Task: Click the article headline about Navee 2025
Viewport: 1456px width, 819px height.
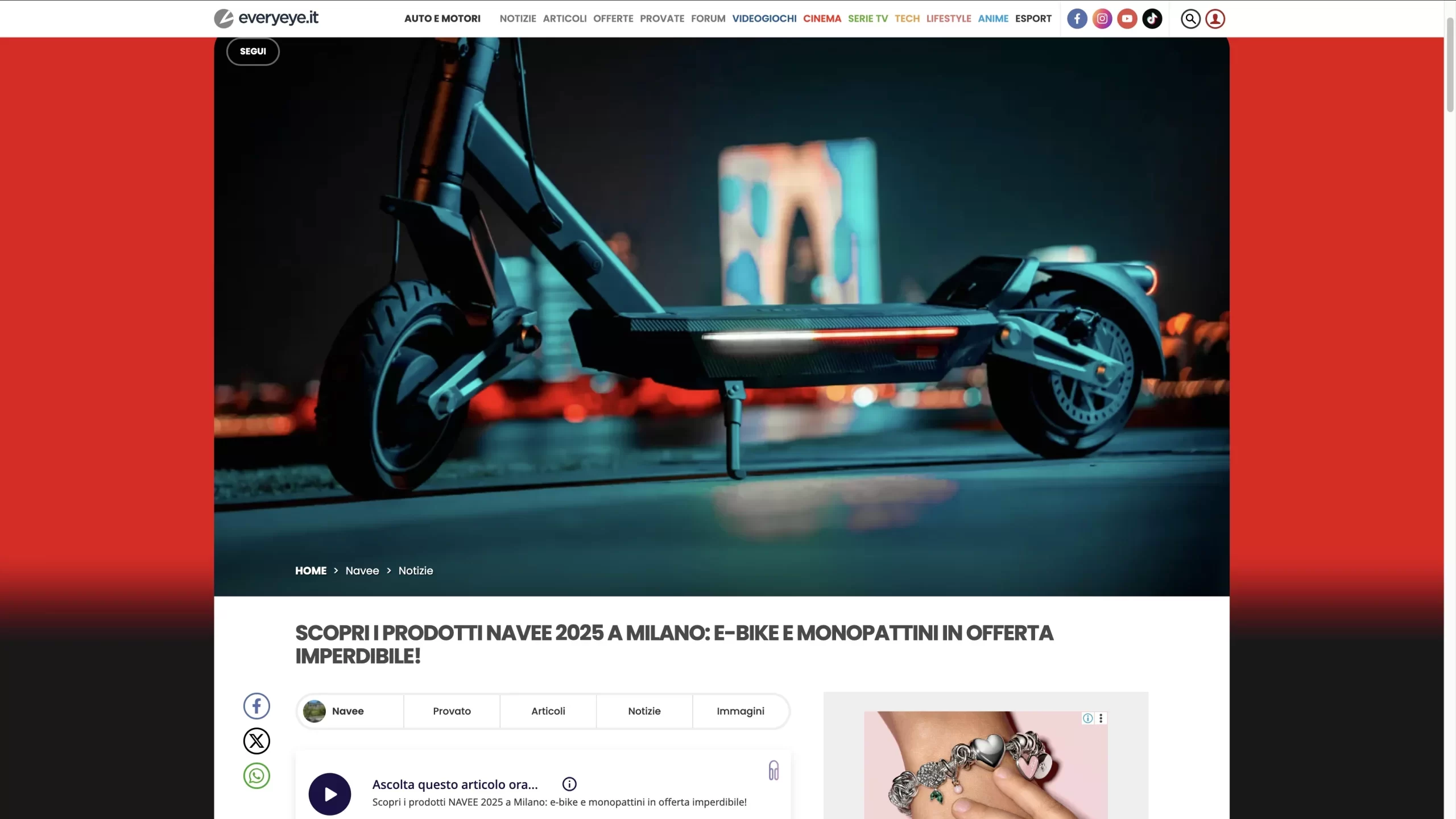Action: [x=674, y=644]
